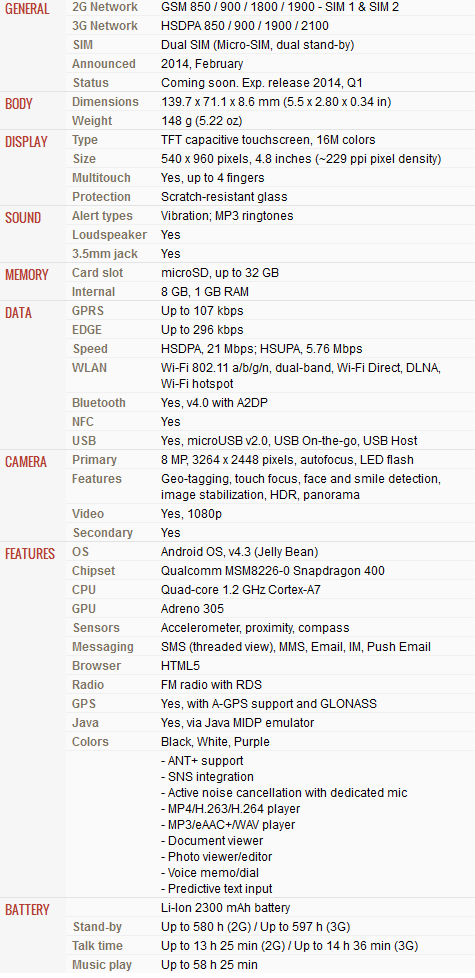This screenshot has height=978, width=475.
Task: Select the Li-Ion 2300 mAh battery text
Action: click(x=225, y=908)
